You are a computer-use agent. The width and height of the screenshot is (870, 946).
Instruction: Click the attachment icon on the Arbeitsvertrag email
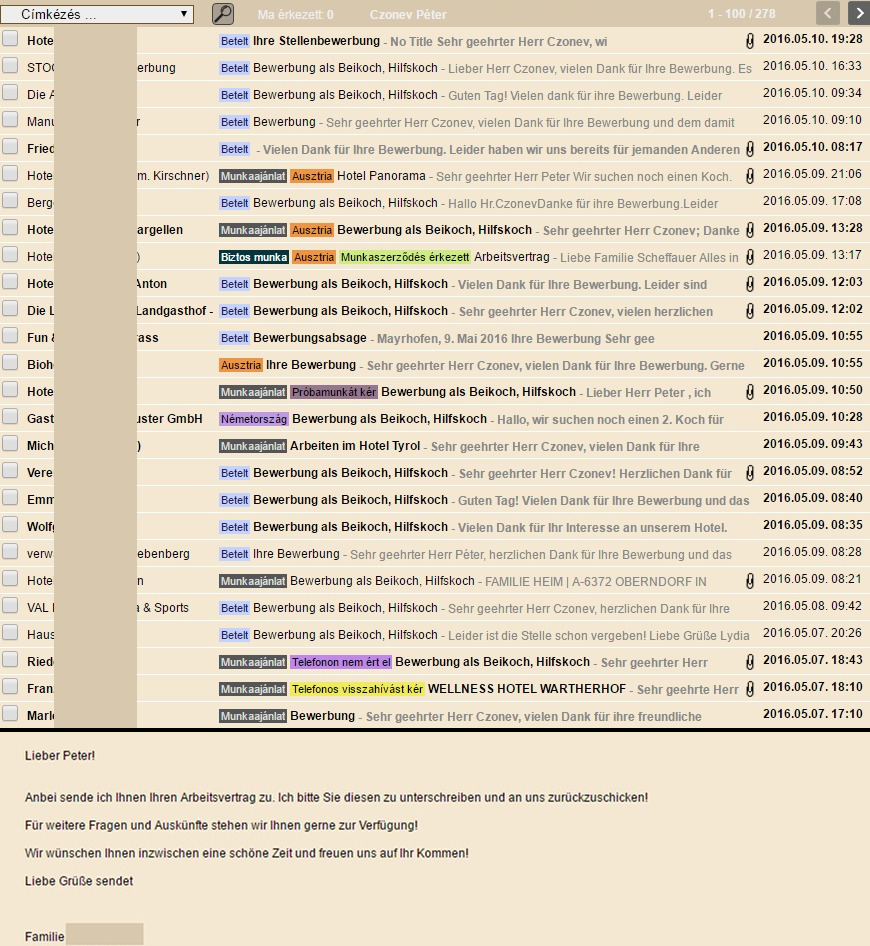click(749, 257)
